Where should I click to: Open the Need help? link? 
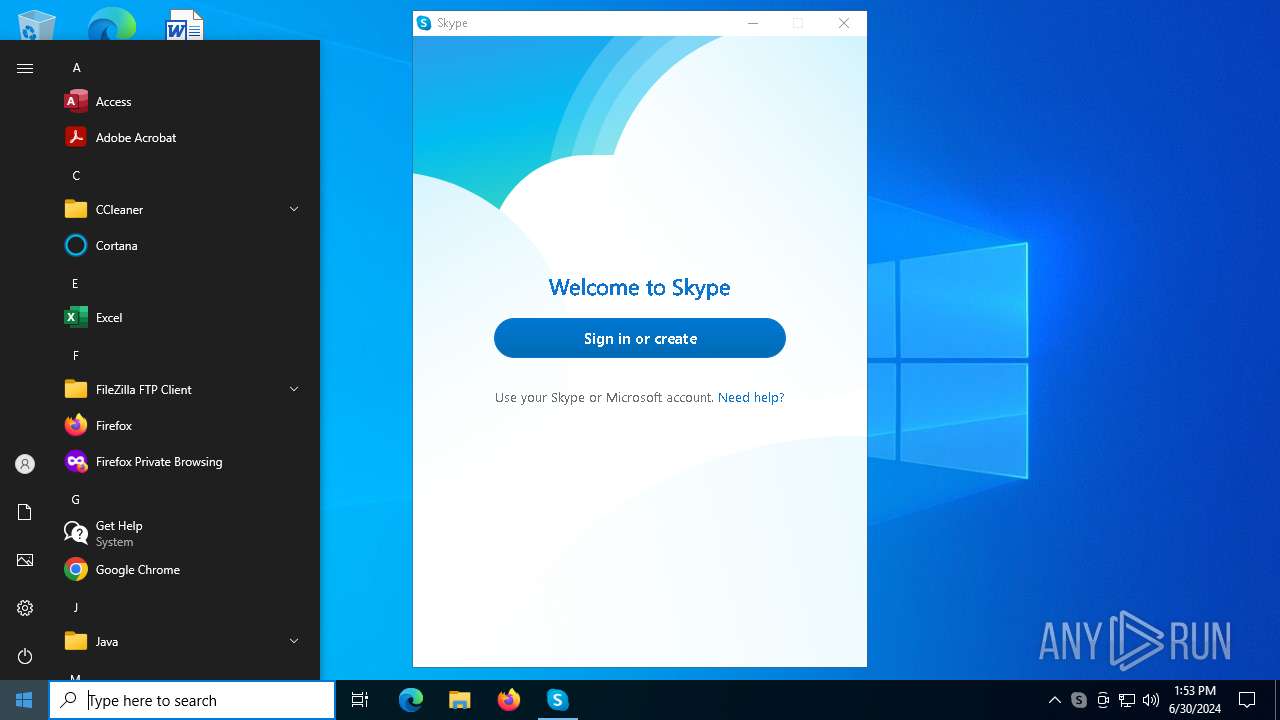(751, 397)
